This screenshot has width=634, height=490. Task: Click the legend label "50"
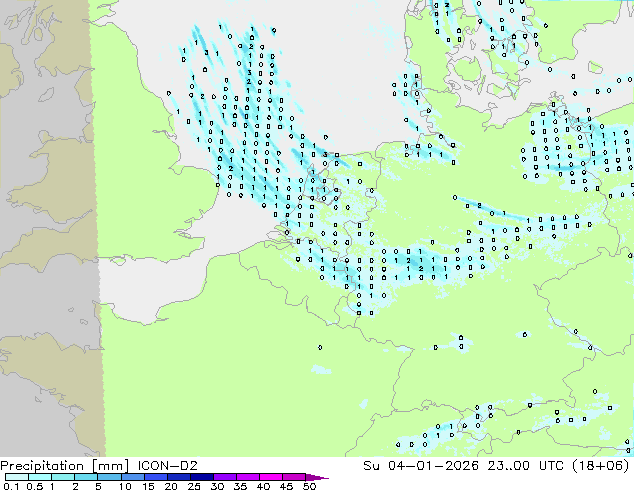pos(309,486)
